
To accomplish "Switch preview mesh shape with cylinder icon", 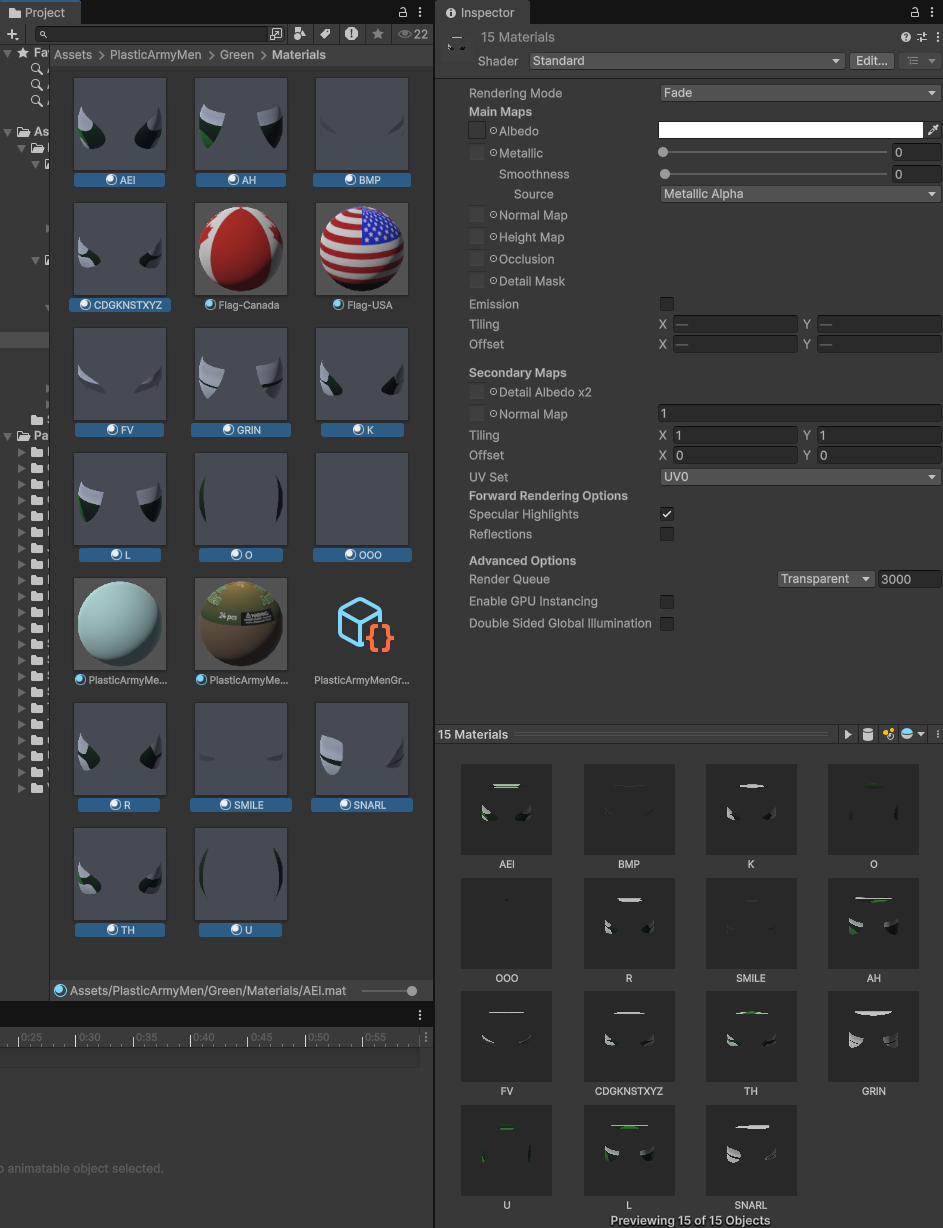I will (x=867, y=734).
